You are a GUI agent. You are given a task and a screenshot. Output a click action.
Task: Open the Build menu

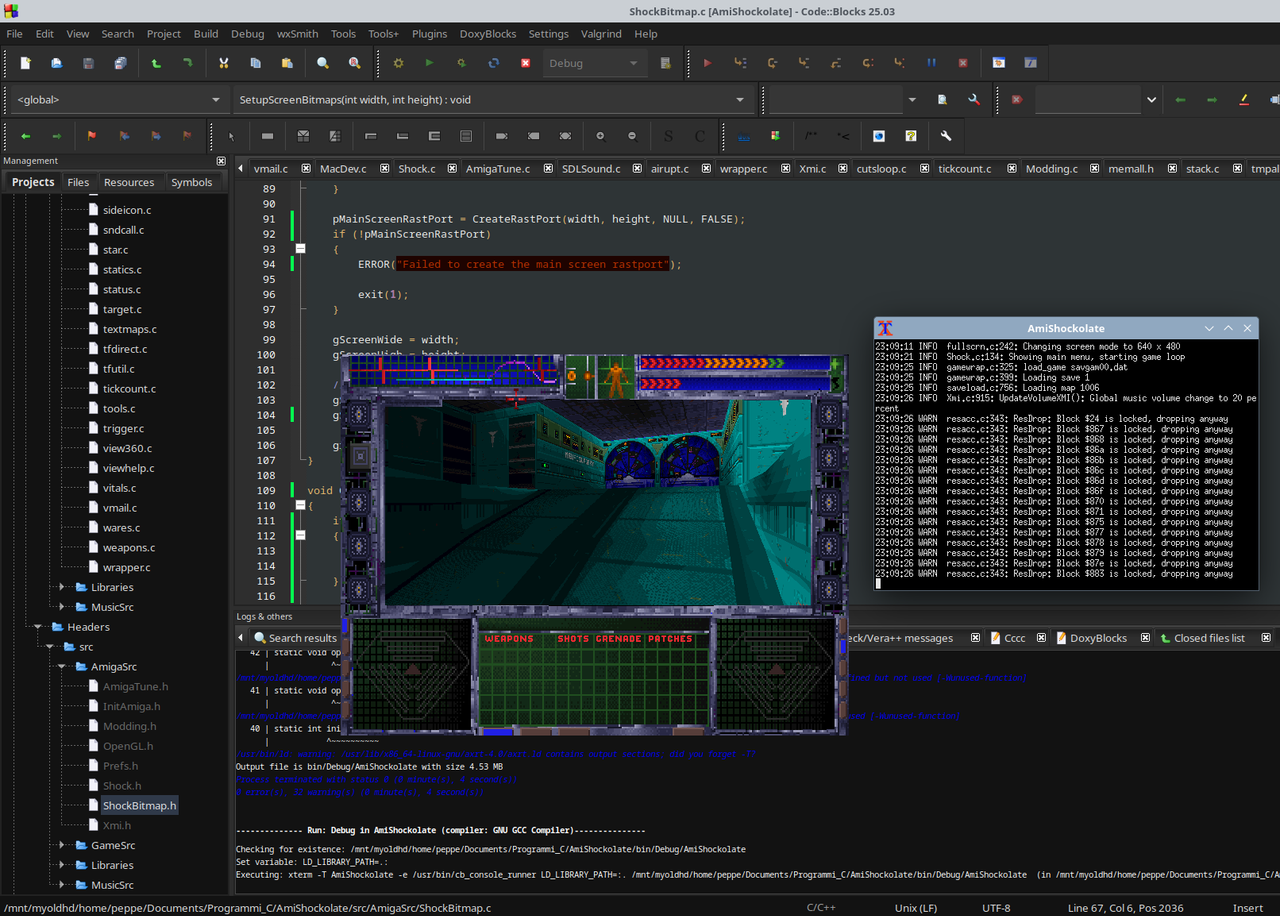(206, 34)
